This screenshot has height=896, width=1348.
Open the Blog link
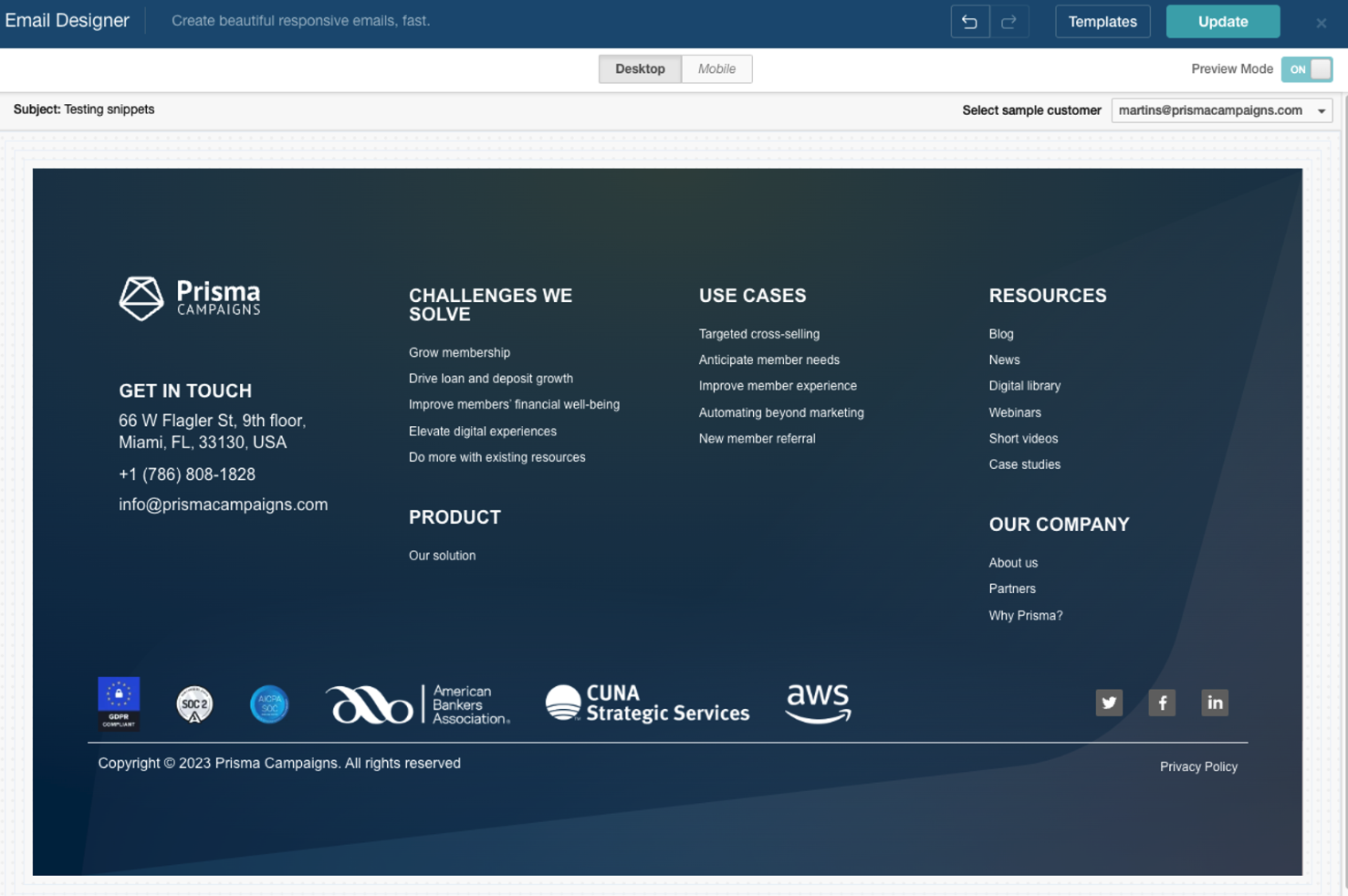click(1001, 334)
